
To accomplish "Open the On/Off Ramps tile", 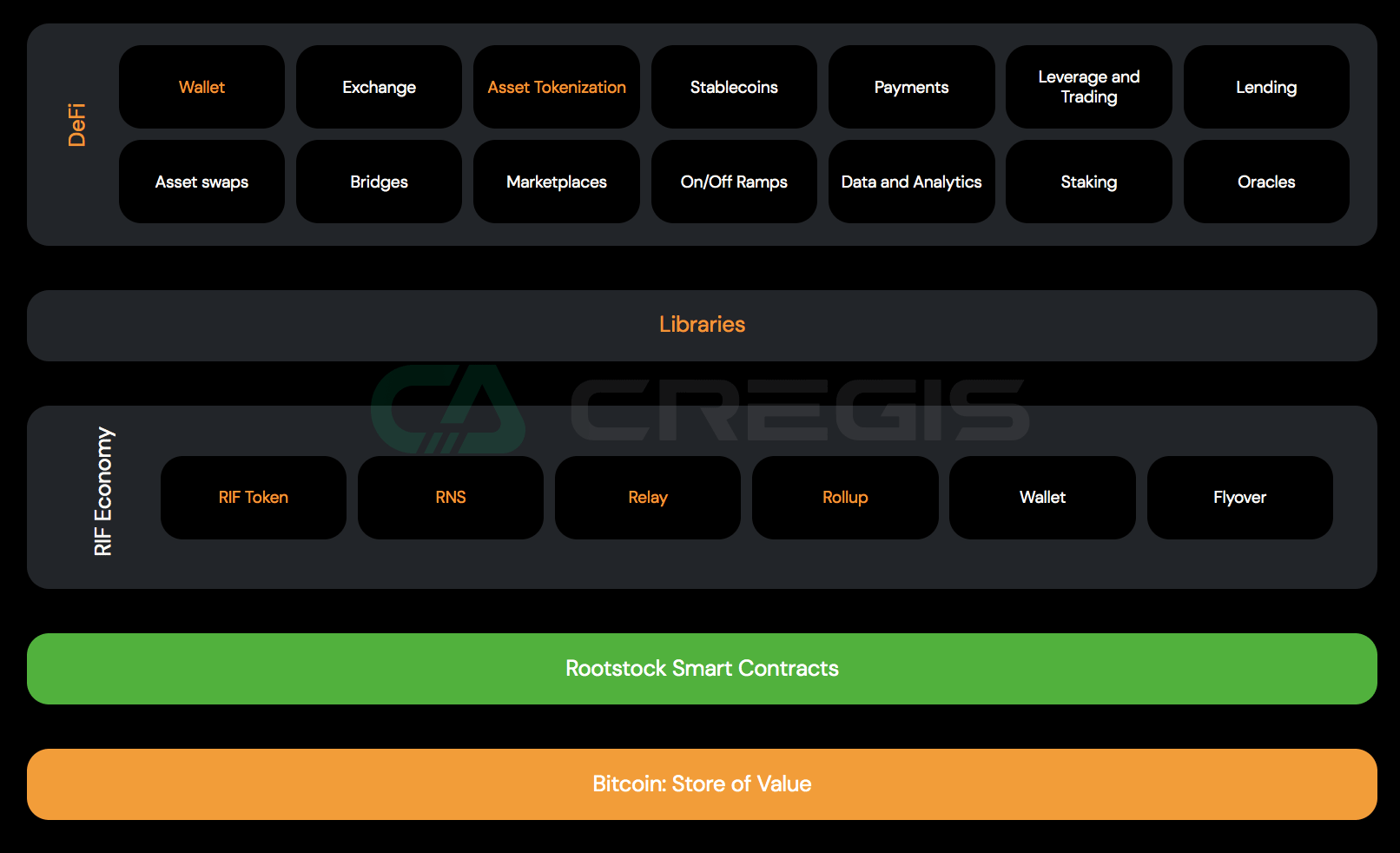I will point(734,182).
